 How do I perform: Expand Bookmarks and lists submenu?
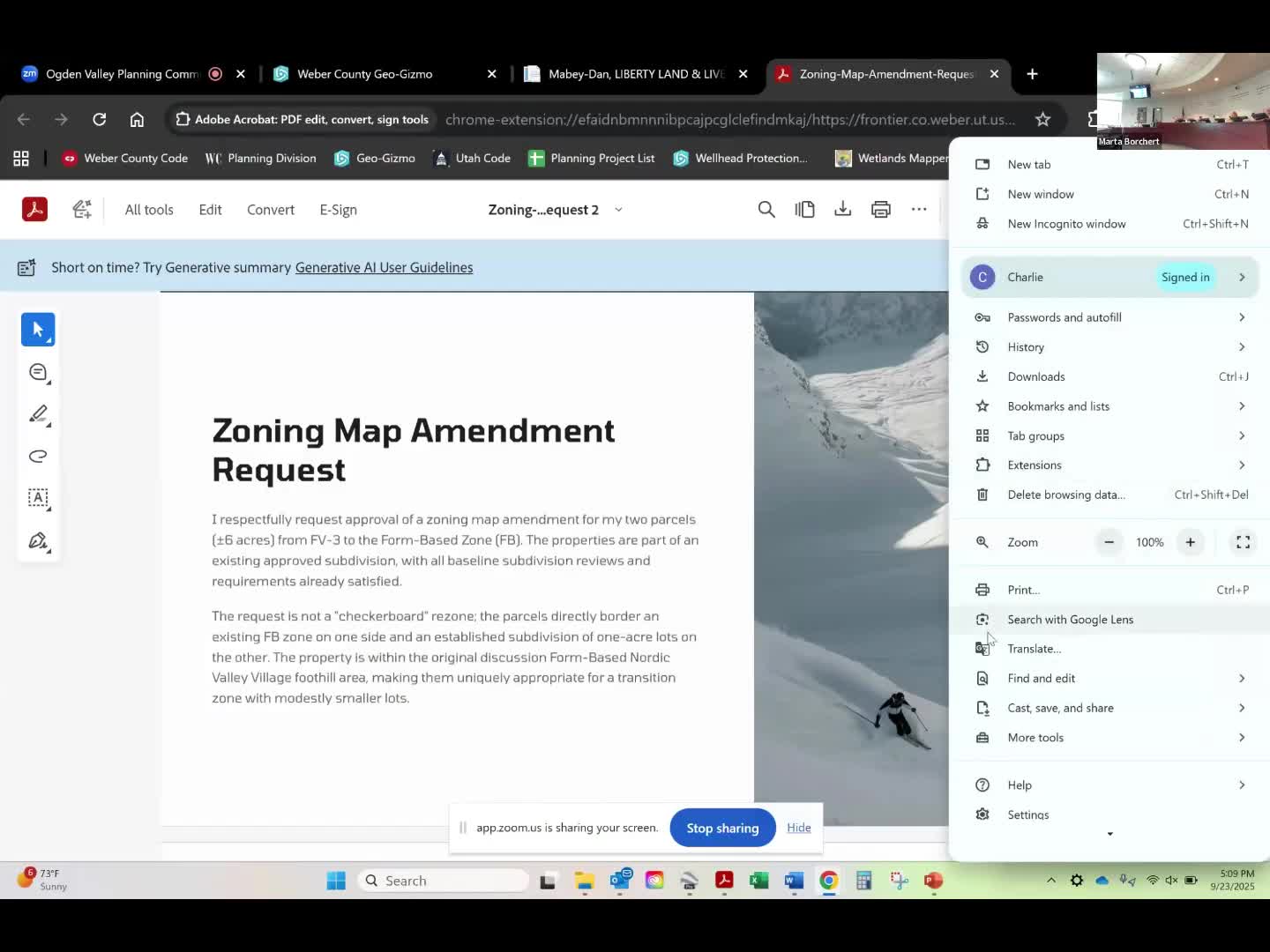(x=1242, y=406)
